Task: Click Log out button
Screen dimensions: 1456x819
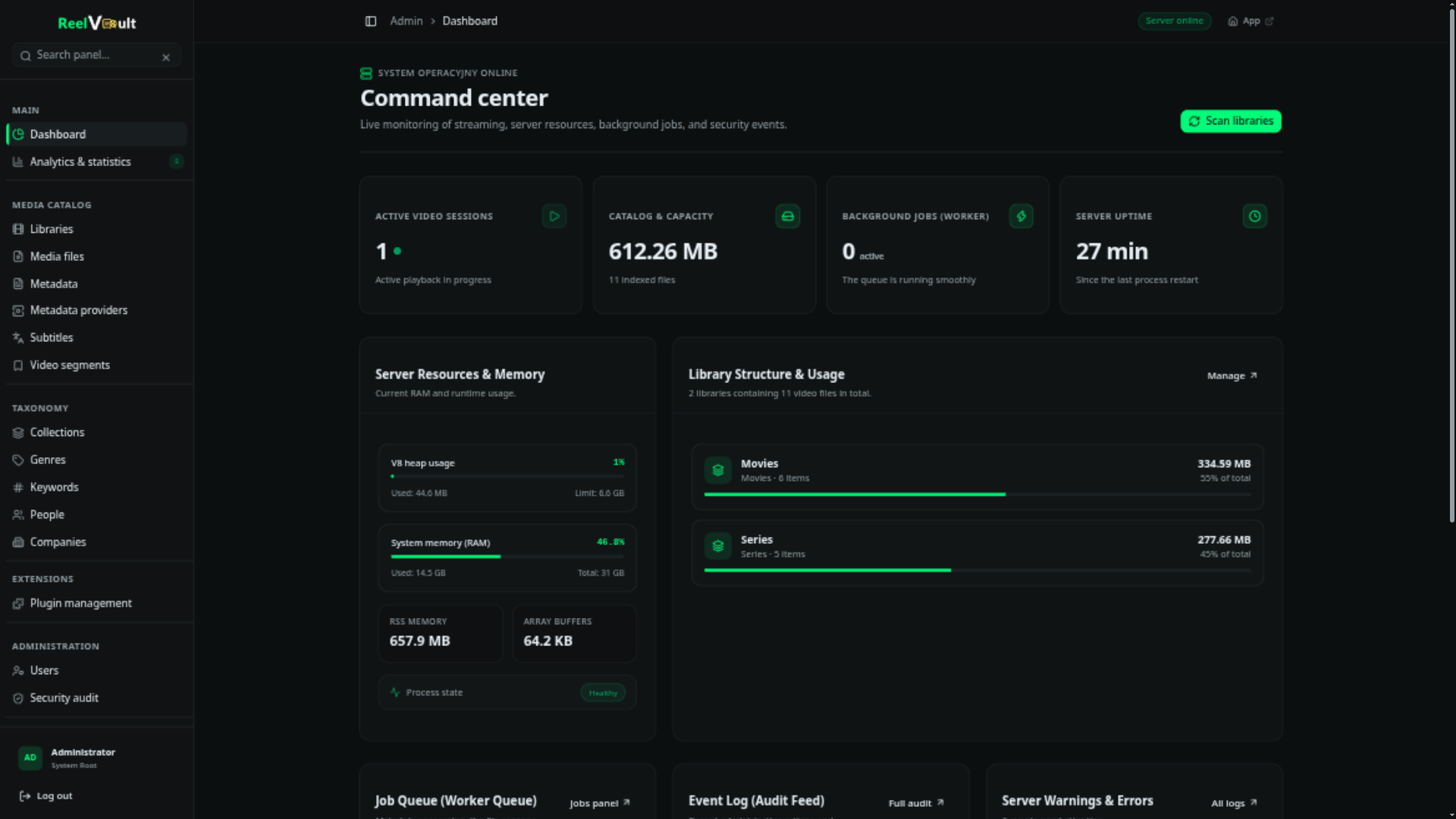Action: coord(45,796)
